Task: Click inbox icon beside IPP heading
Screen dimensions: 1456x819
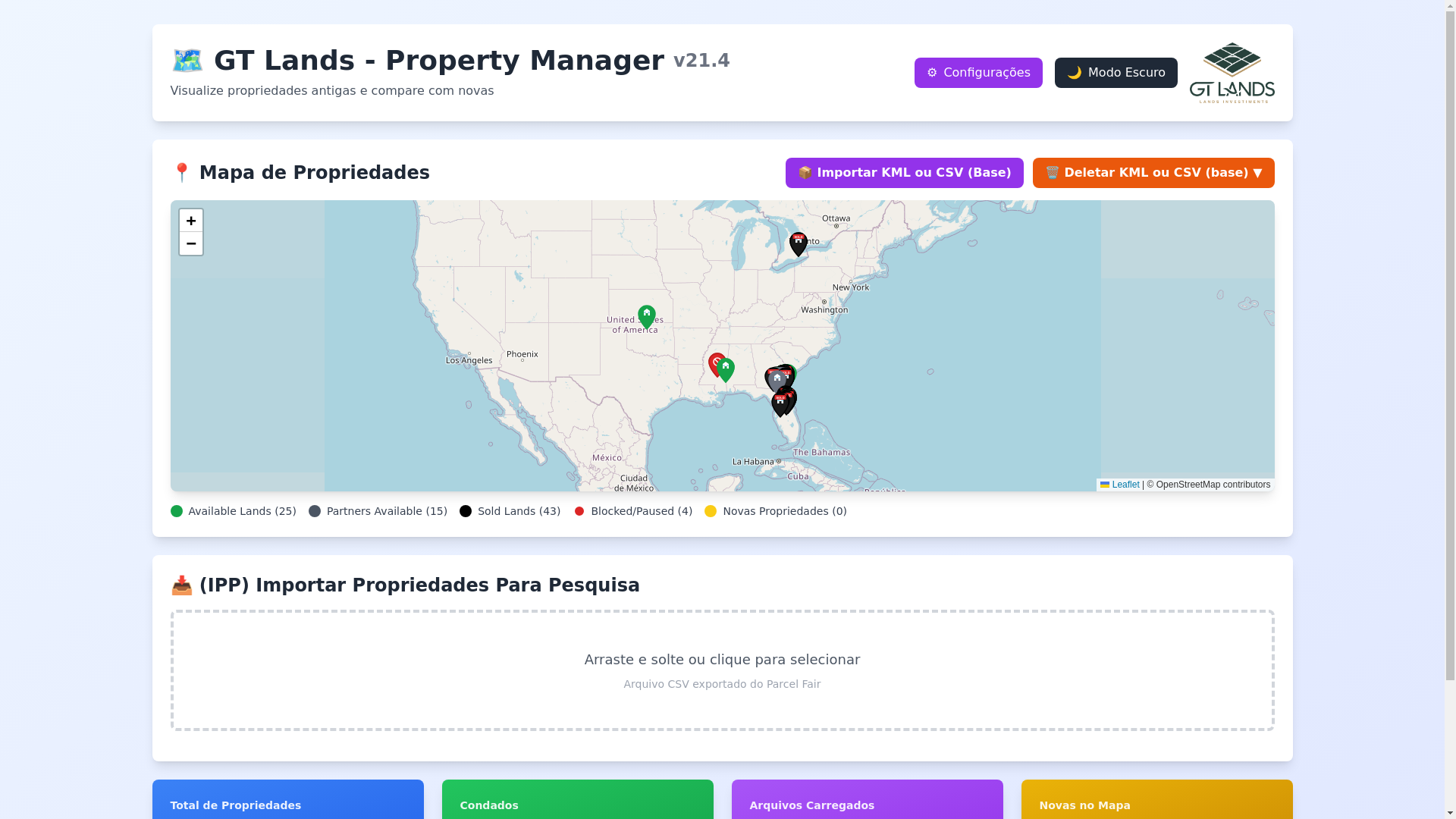Action: coord(182,585)
